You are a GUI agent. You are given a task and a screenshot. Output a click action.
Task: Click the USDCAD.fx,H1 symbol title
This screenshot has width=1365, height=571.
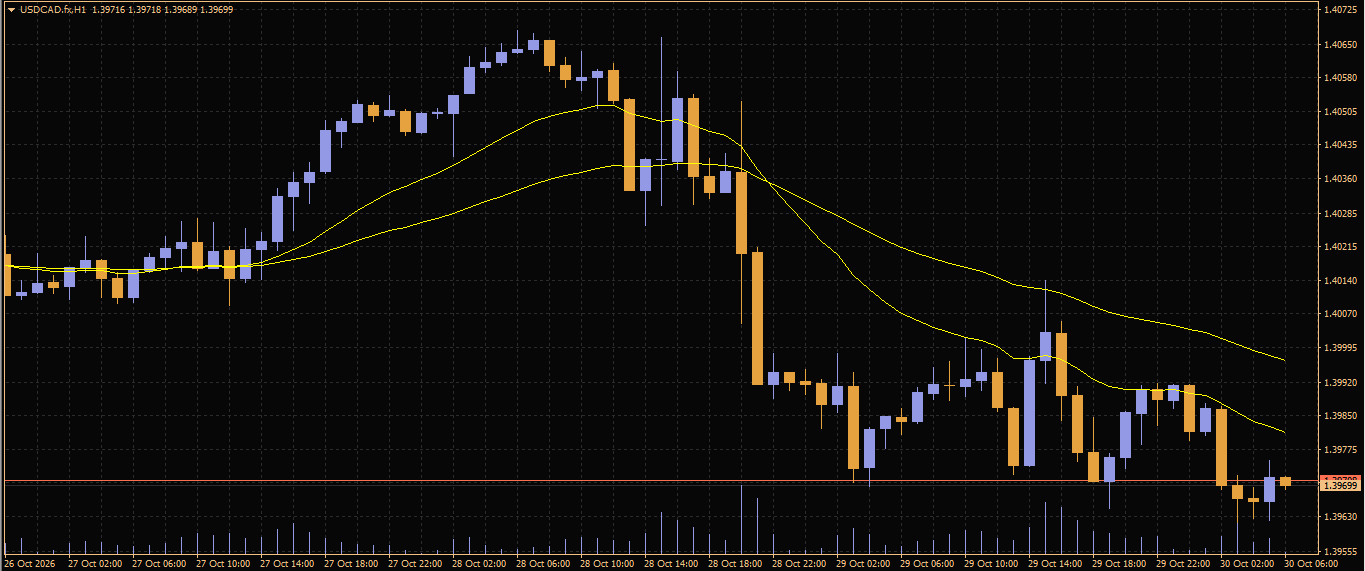tap(52, 9)
